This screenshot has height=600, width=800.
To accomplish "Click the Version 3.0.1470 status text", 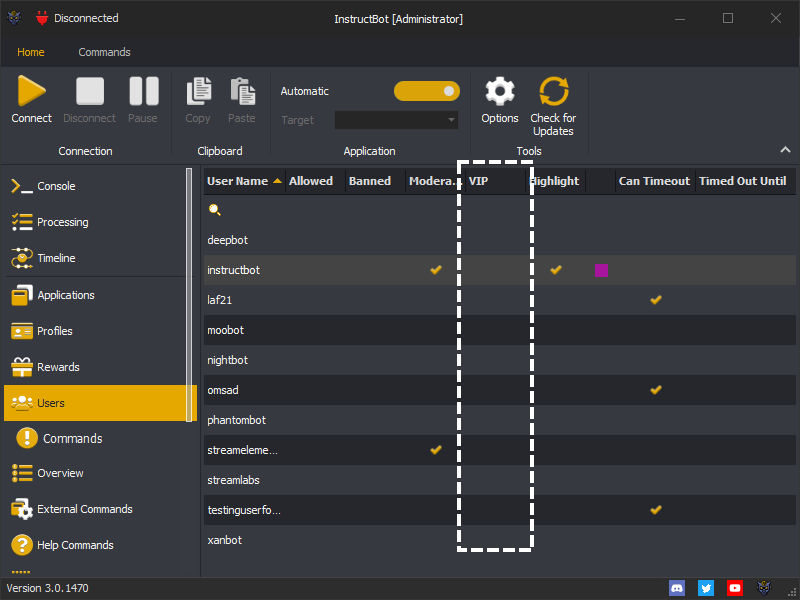I will click(47, 588).
